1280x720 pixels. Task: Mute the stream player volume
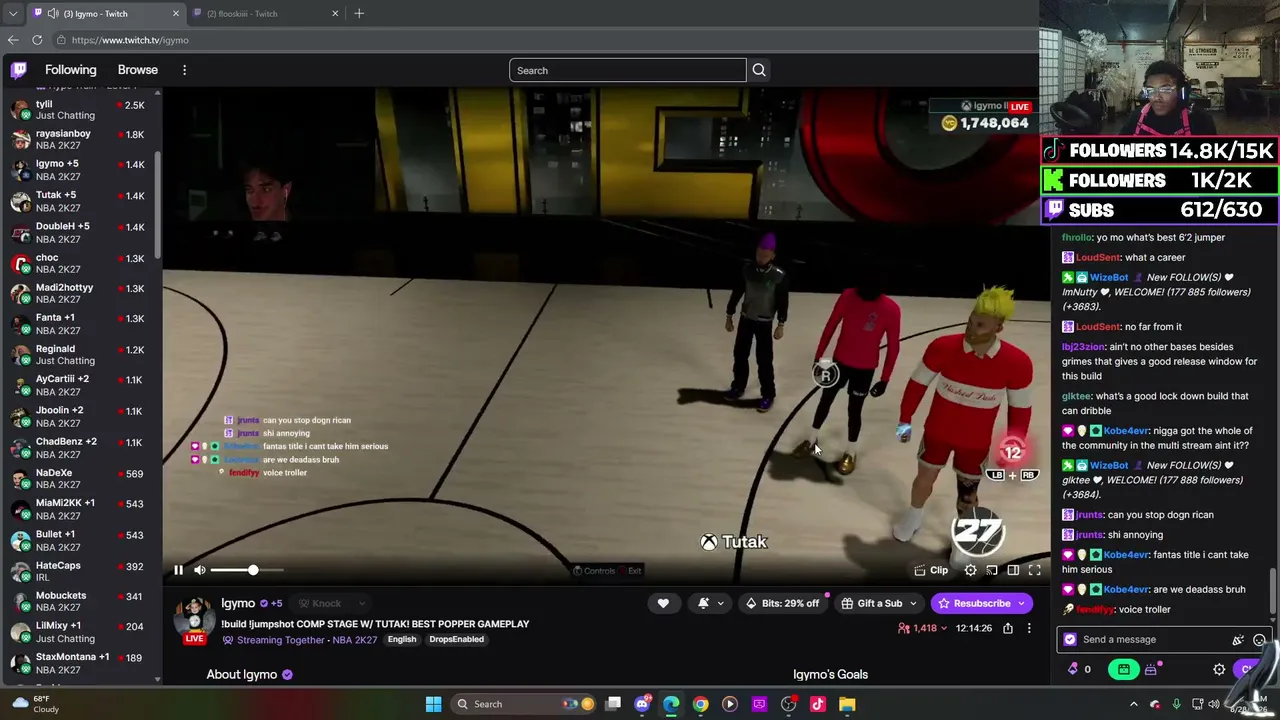click(200, 570)
